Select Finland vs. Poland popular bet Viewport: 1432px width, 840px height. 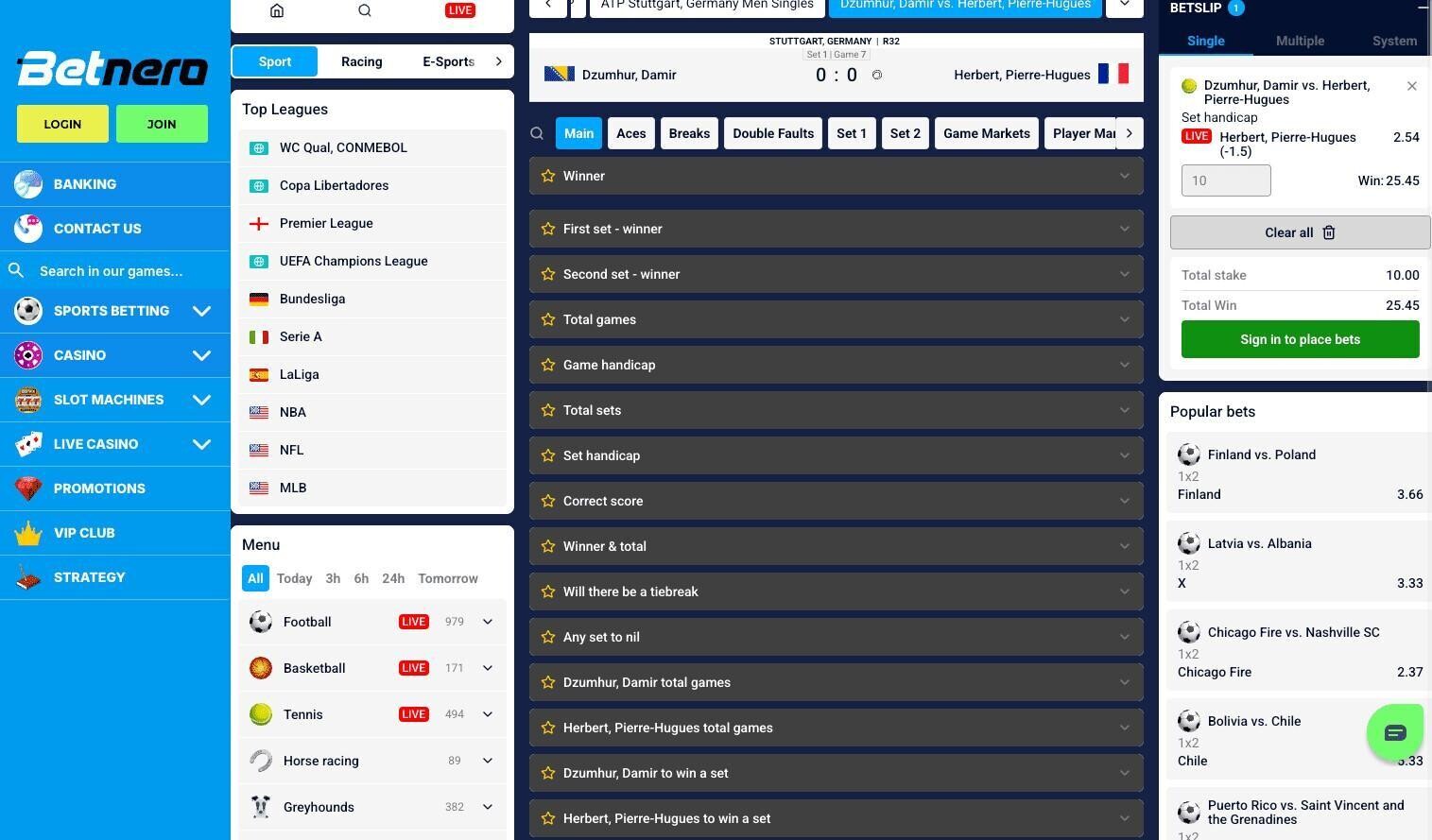[x=1301, y=474]
